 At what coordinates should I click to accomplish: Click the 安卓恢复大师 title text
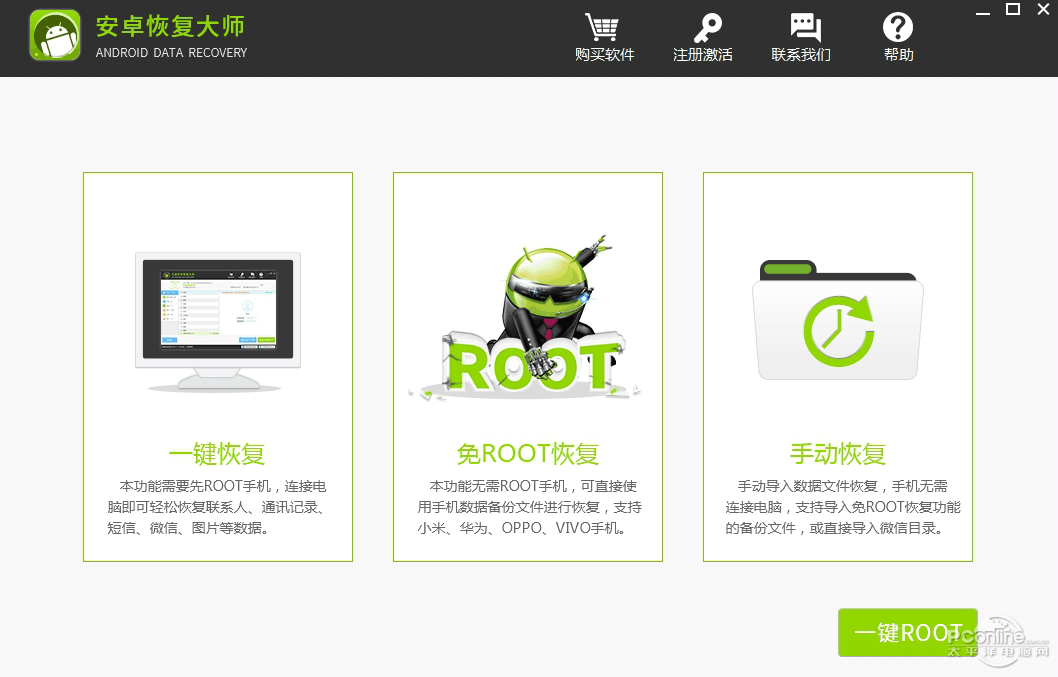point(170,26)
